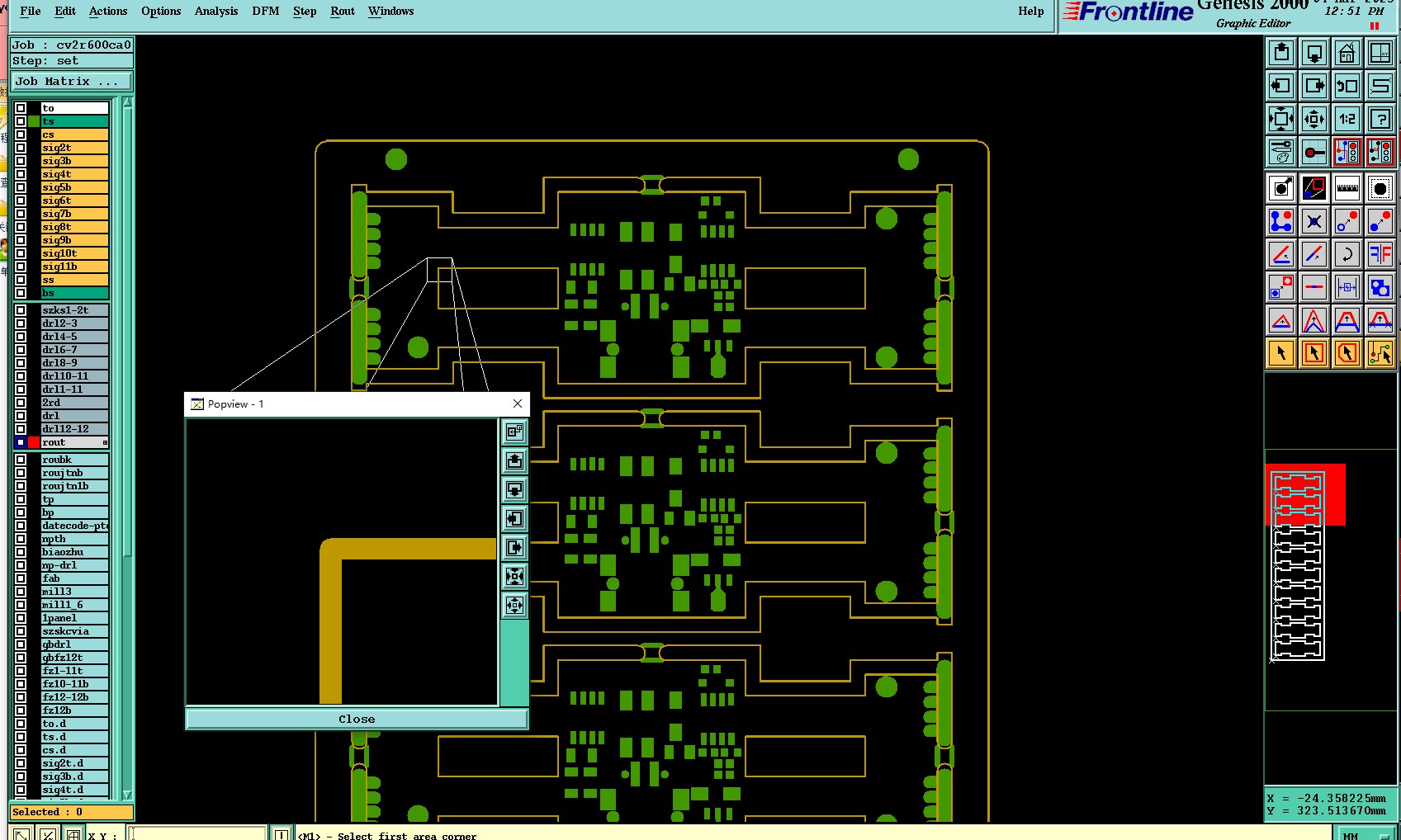
Task: Select the plain arrow pointer selection tool
Action: (1281, 353)
